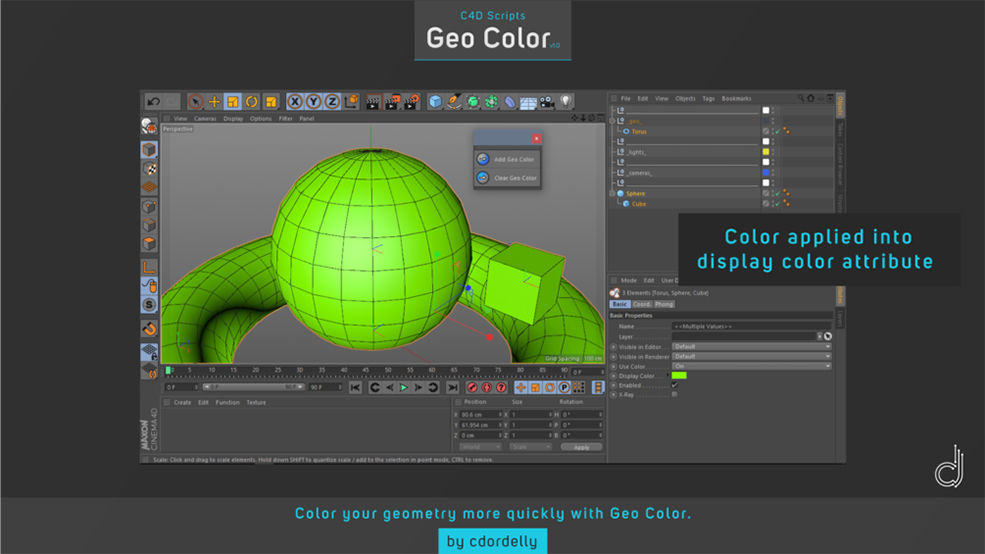Select Polygons mode icon
This screenshot has width=985, height=554.
pos(149,244)
